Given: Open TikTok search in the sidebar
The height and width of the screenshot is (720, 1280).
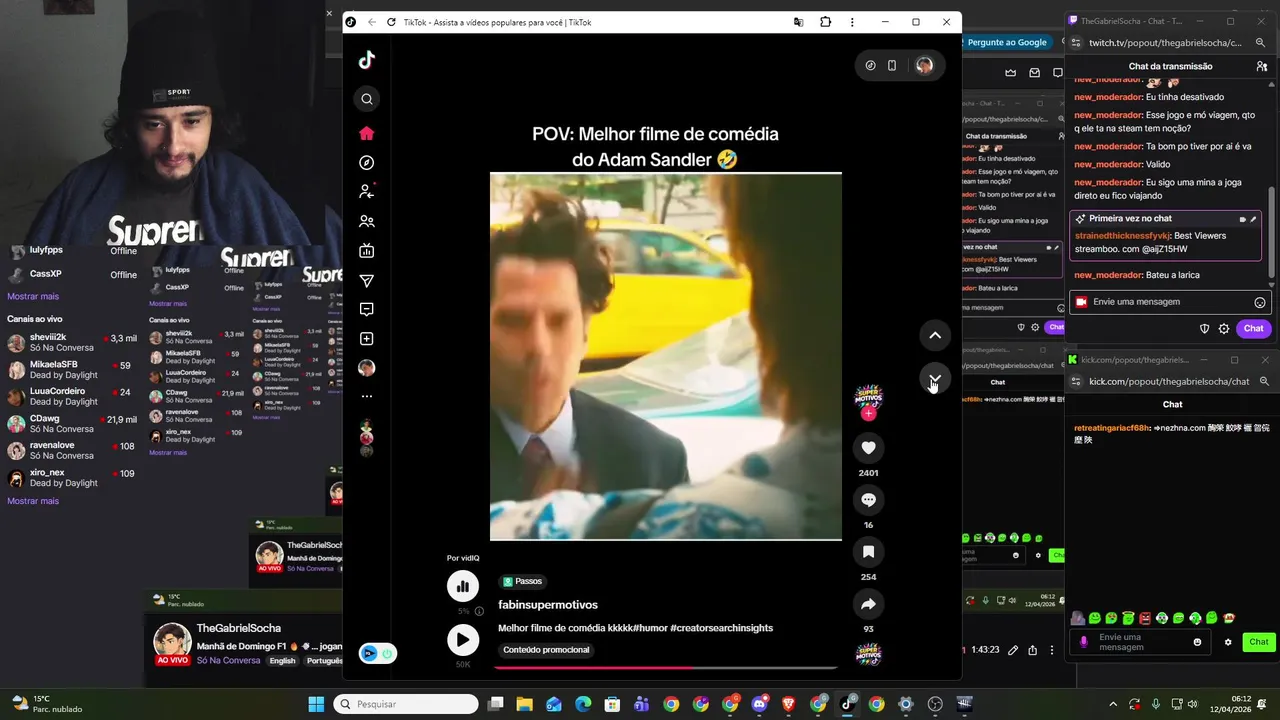Looking at the screenshot, I should (367, 99).
